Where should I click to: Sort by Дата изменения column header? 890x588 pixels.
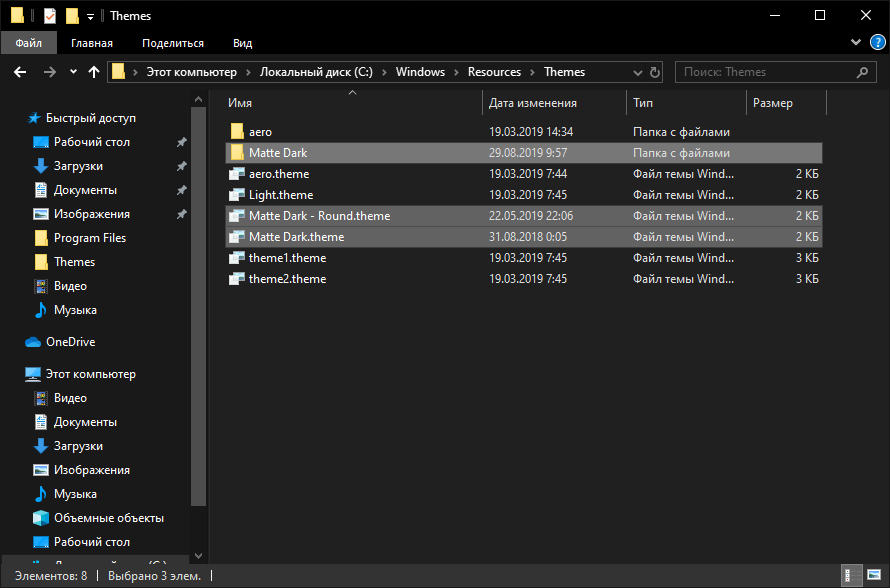click(532, 103)
